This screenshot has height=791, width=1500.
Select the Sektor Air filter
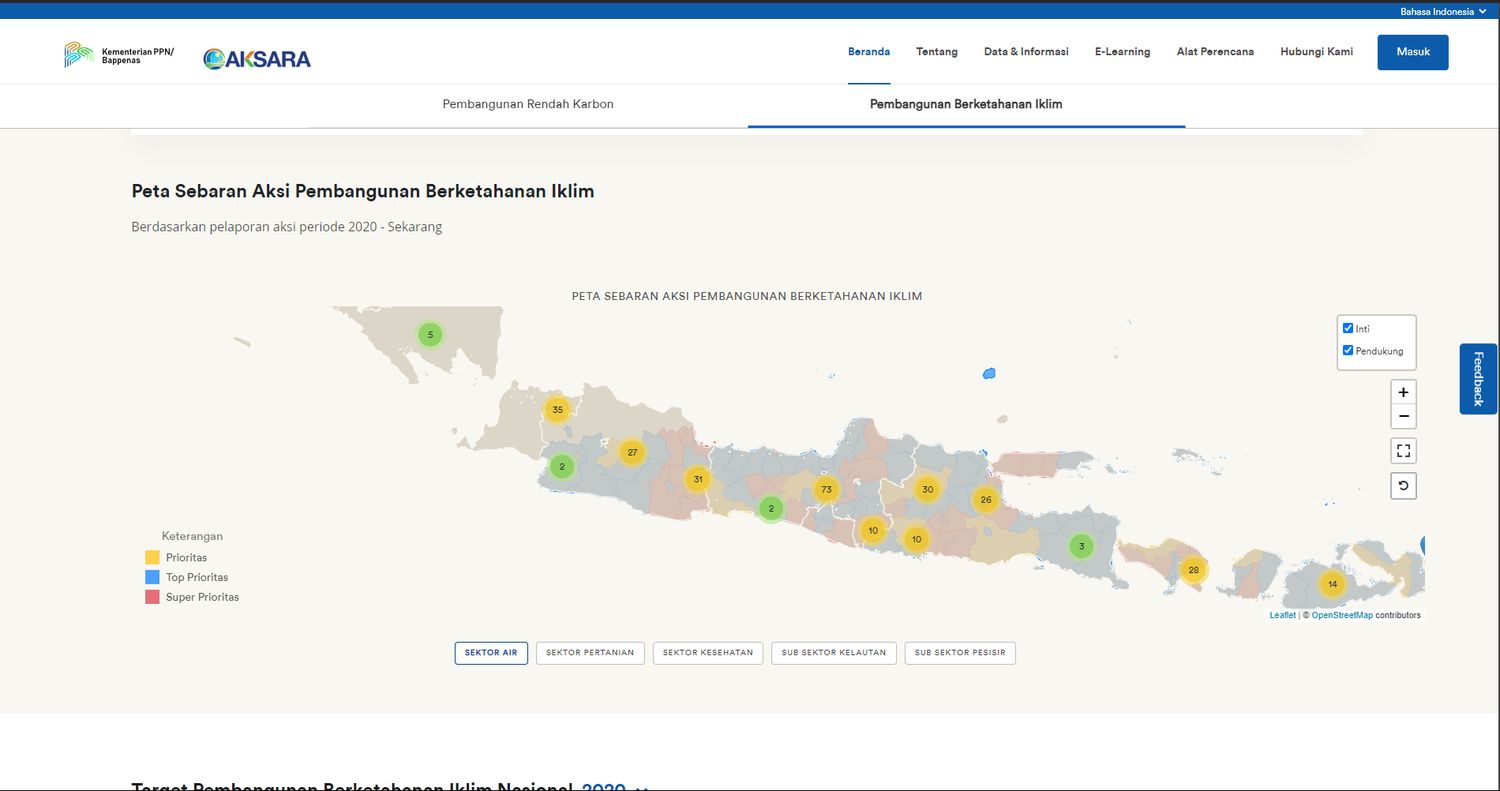[x=491, y=653]
